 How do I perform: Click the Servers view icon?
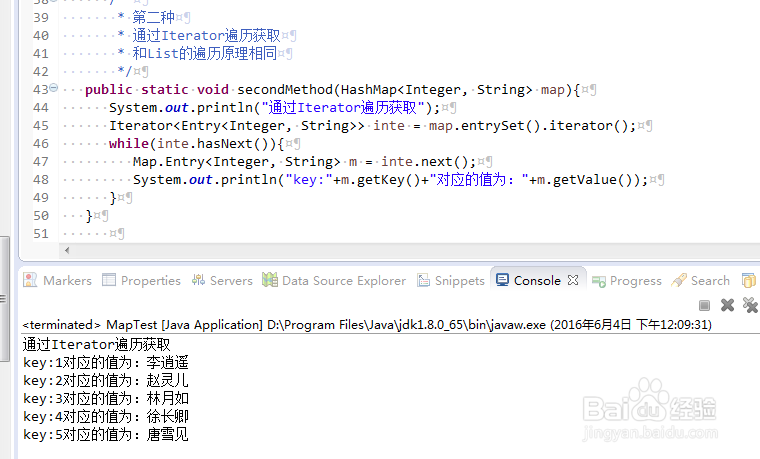tap(199, 281)
